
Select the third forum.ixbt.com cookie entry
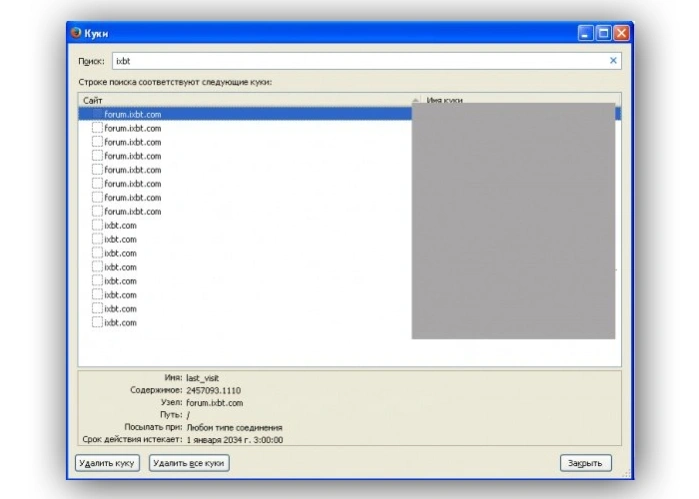[245, 142]
